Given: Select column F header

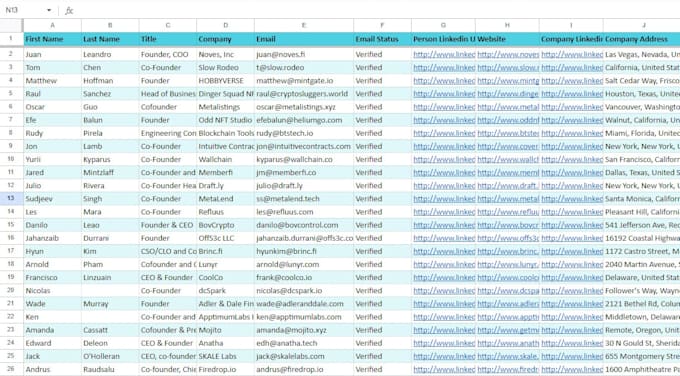Looking at the screenshot, I should tap(382, 25).
